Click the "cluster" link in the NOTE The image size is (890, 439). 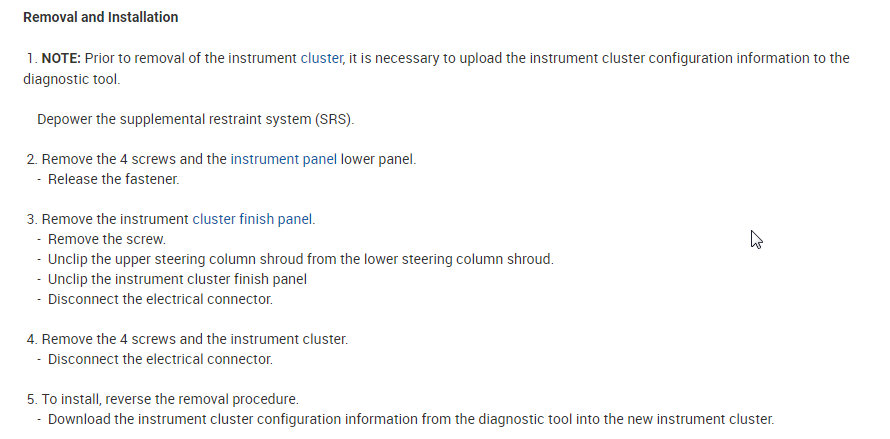(x=321, y=58)
